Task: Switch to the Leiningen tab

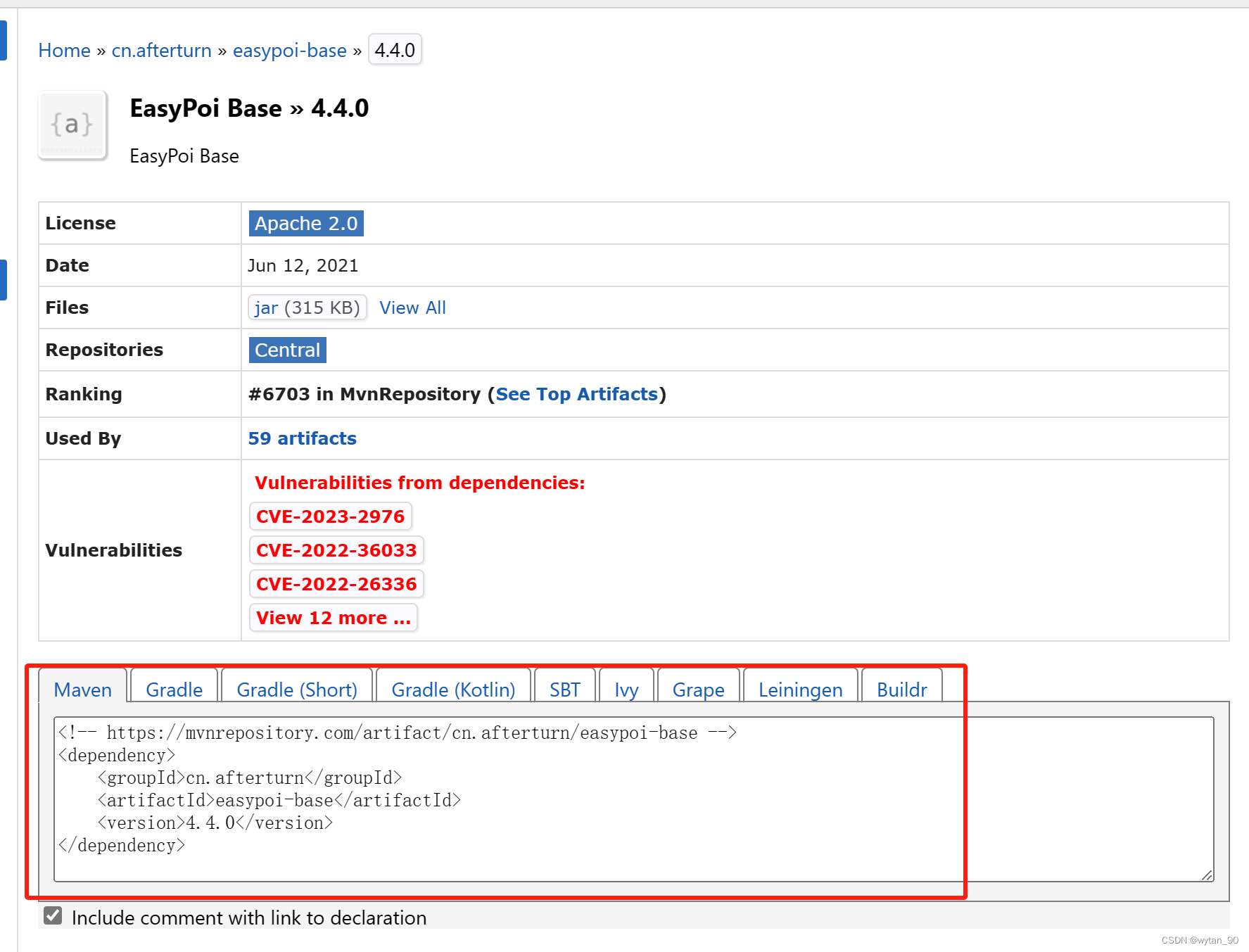Action: click(801, 690)
